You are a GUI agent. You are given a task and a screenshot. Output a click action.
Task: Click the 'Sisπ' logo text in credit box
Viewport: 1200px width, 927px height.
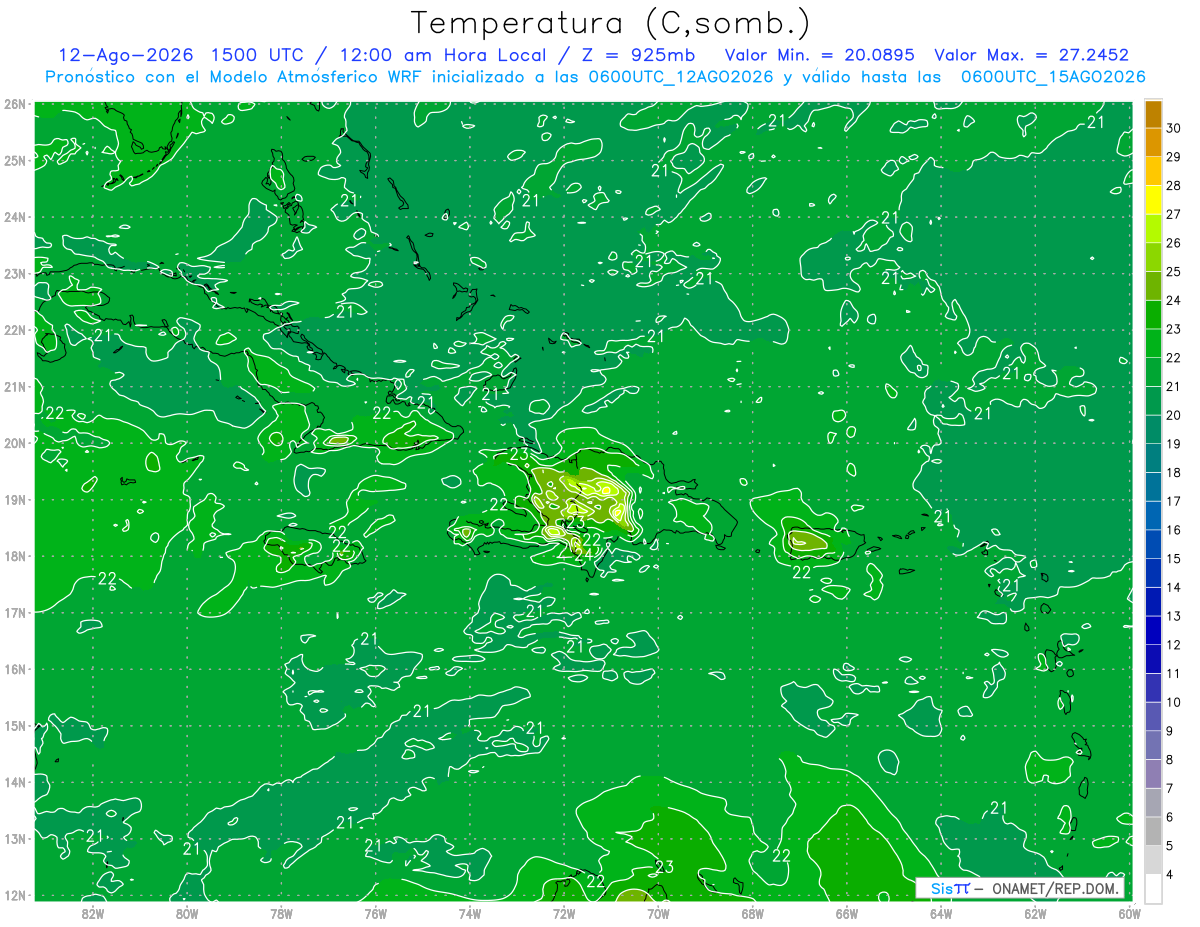pos(949,888)
